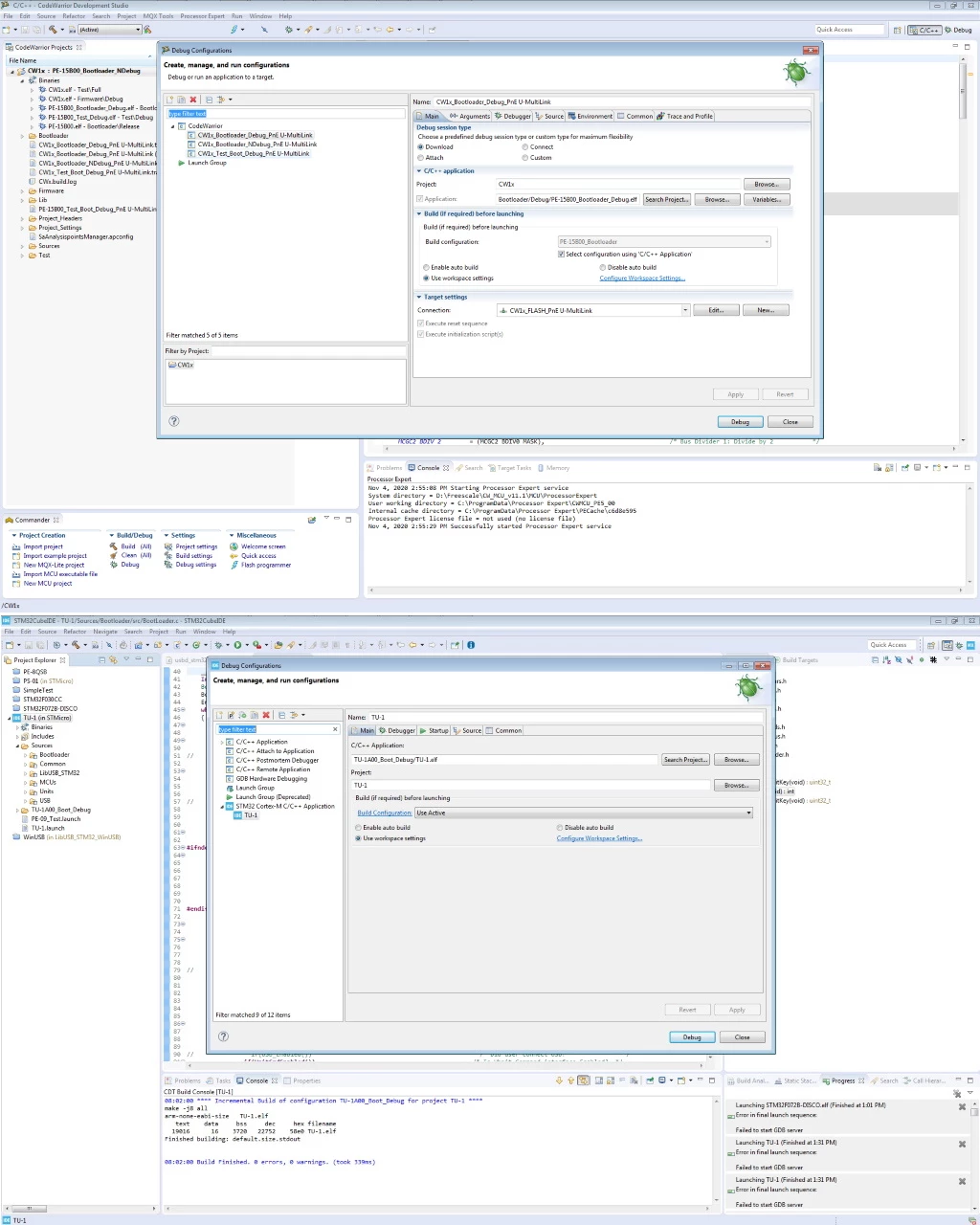Open Navigate menu in STM32CubeIDE menu bar
980x1225 pixels.
point(105,632)
